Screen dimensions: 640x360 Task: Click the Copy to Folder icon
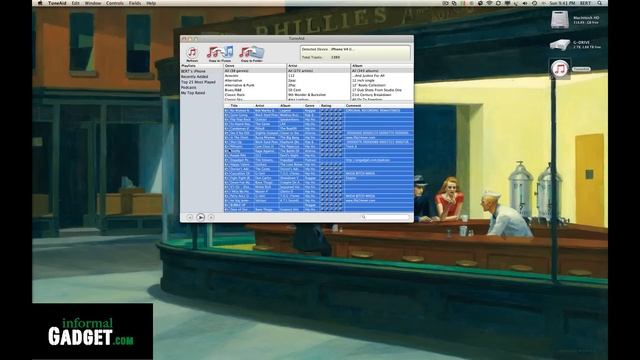click(251, 54)
